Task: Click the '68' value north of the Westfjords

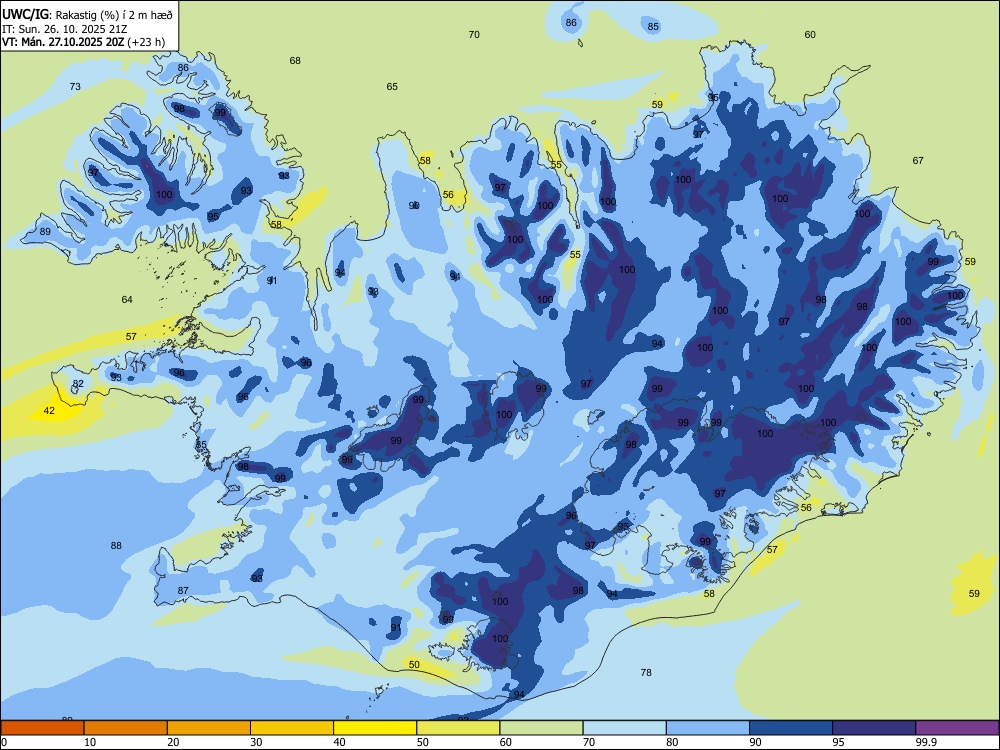Action: coord(295,61)
